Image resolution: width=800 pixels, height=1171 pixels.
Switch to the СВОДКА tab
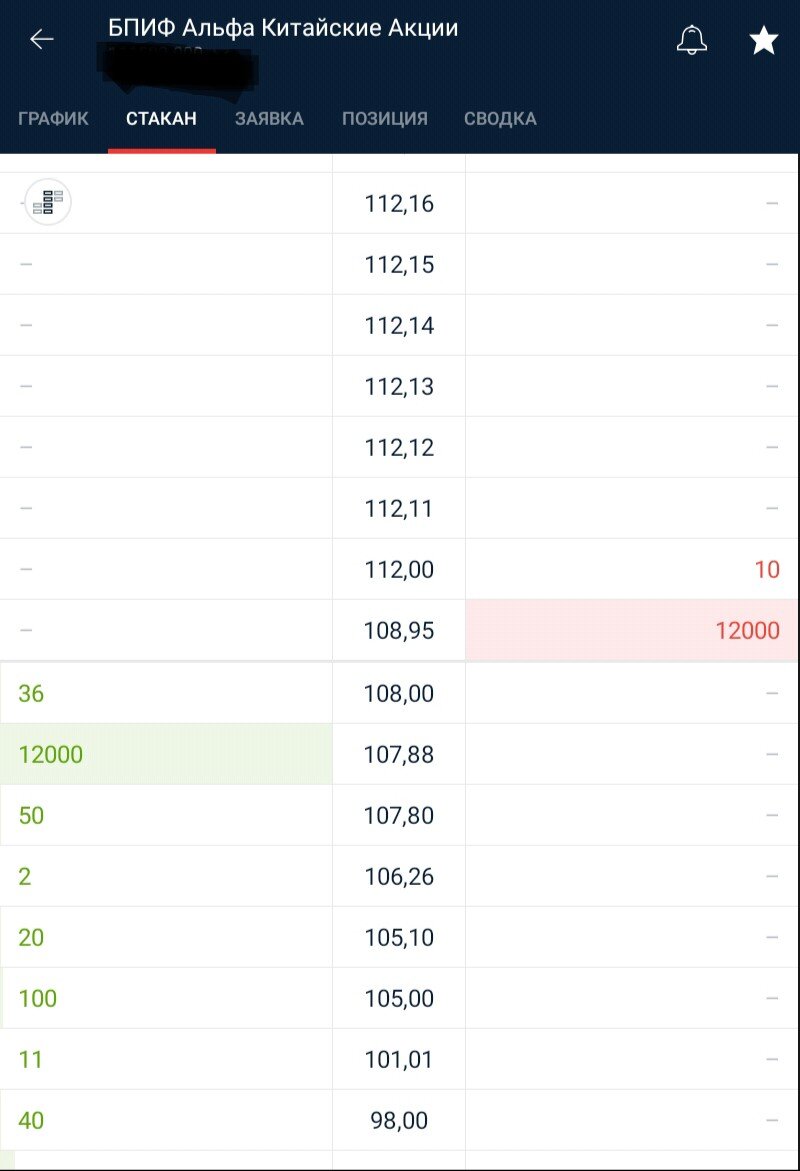click(500, 119)
